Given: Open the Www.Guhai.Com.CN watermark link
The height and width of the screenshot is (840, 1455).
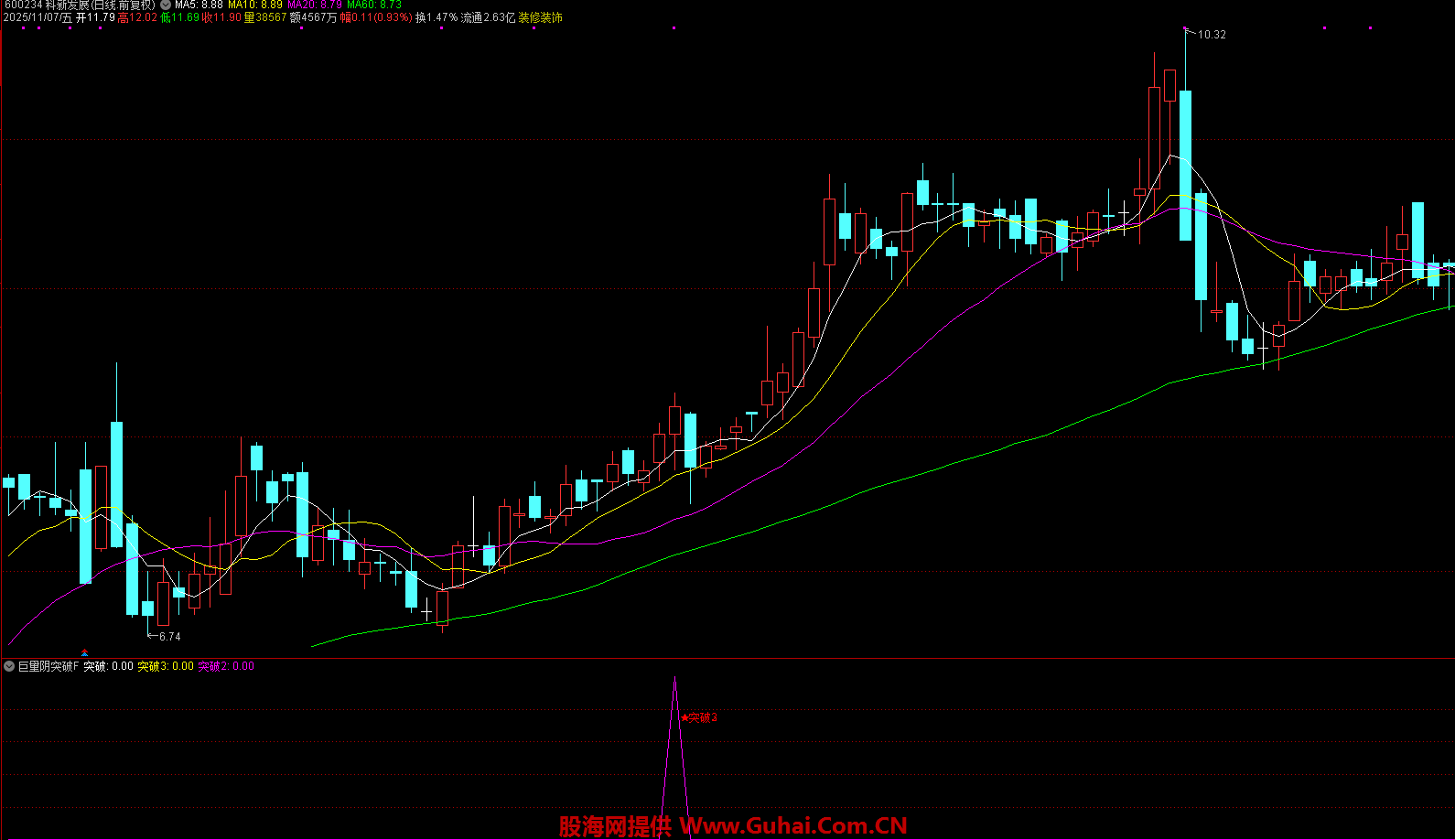Looking at the screenshot, I should pos(793,826).
